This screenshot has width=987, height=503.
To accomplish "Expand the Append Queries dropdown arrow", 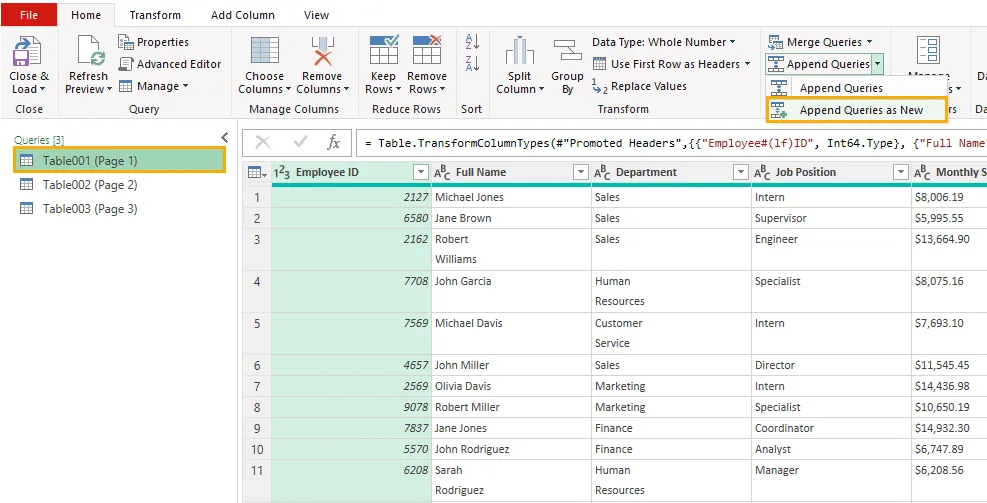I will click(x=878, y=64).
